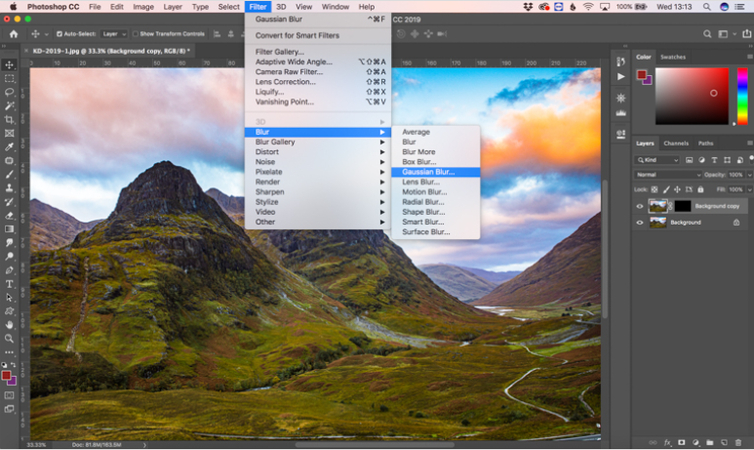Select the Crop tool

pyautogui.click(x=10, y=119)
